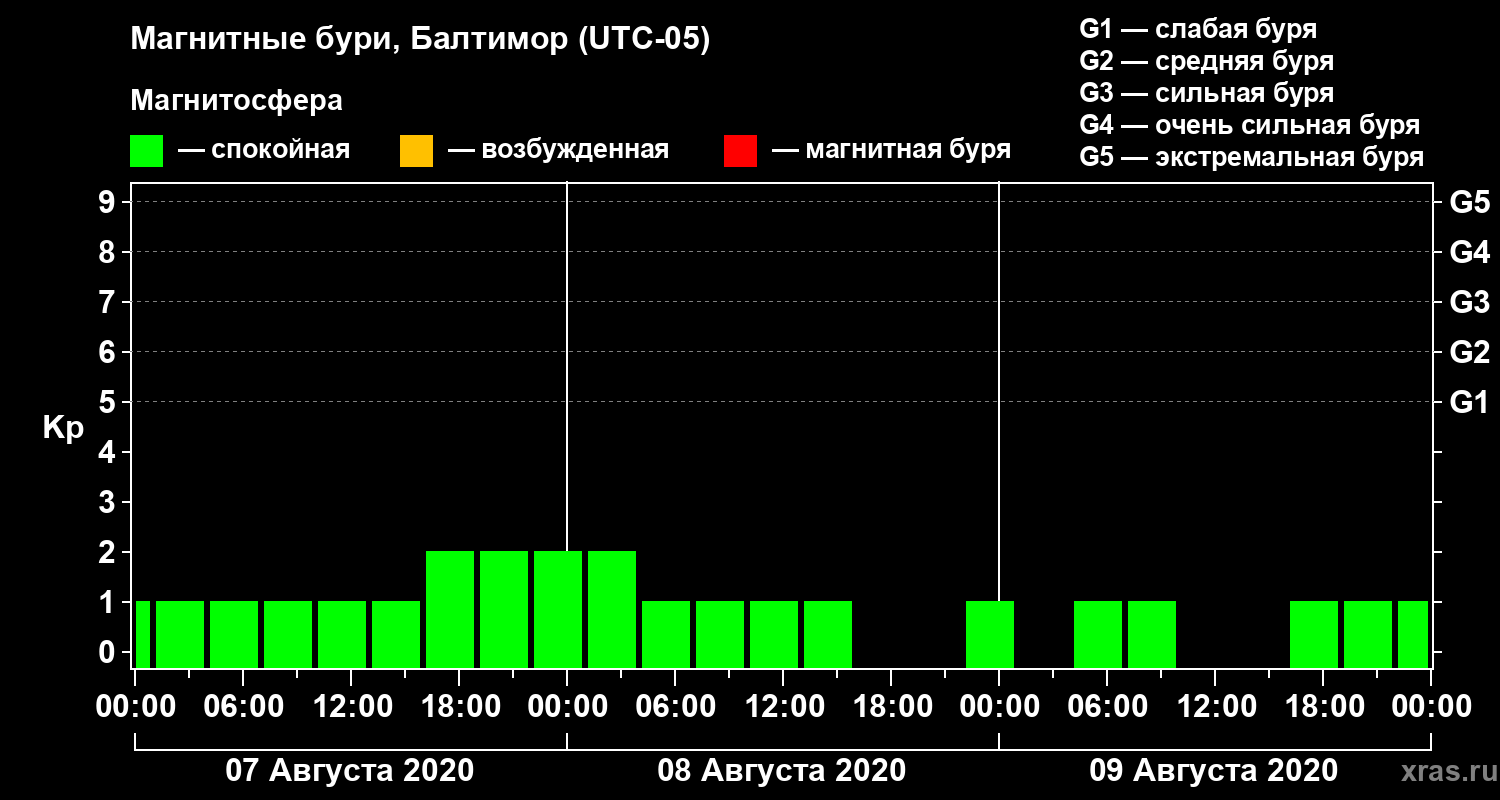1500x800 pixels.
Task: Select the 'Магнитосфера' heading
Action: click(x=237, y=101)
